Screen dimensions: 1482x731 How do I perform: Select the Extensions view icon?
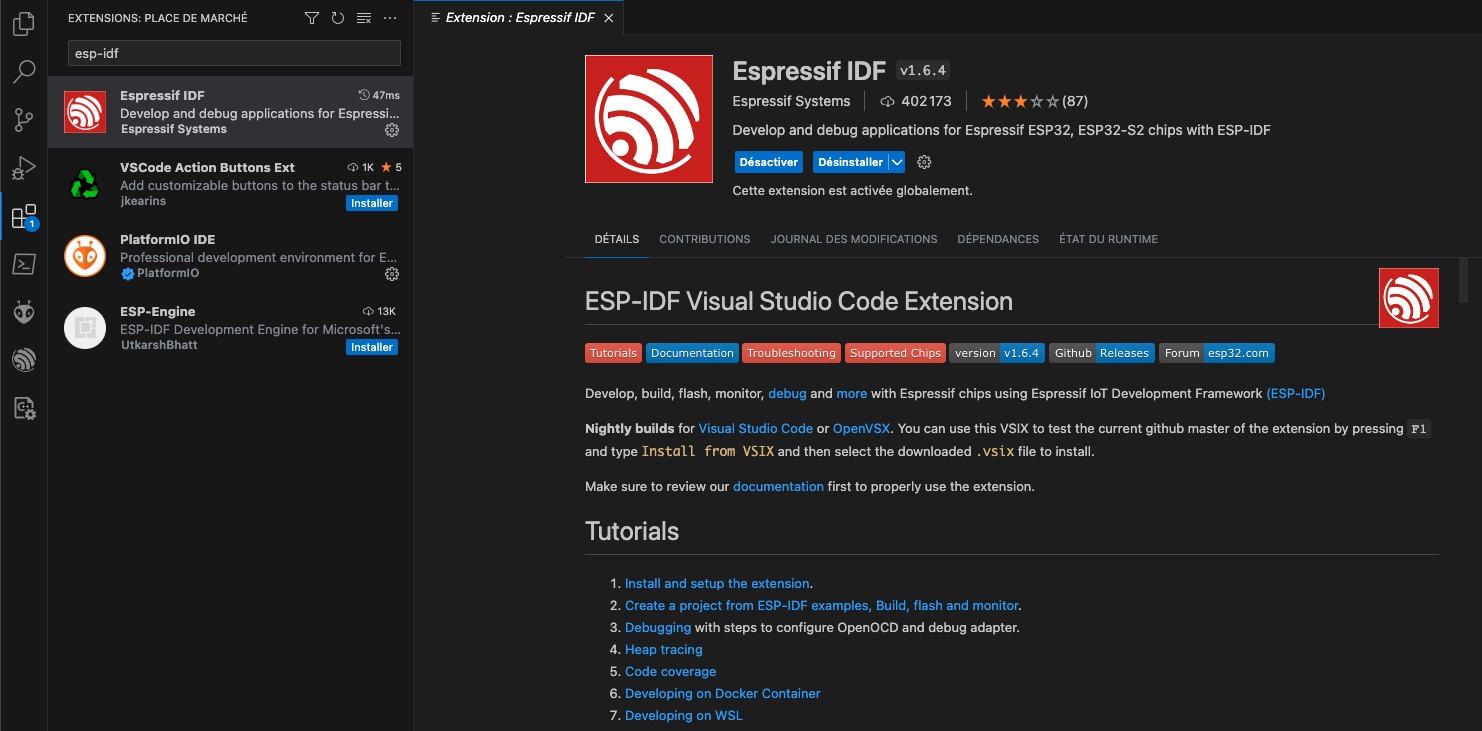point(24,216)
